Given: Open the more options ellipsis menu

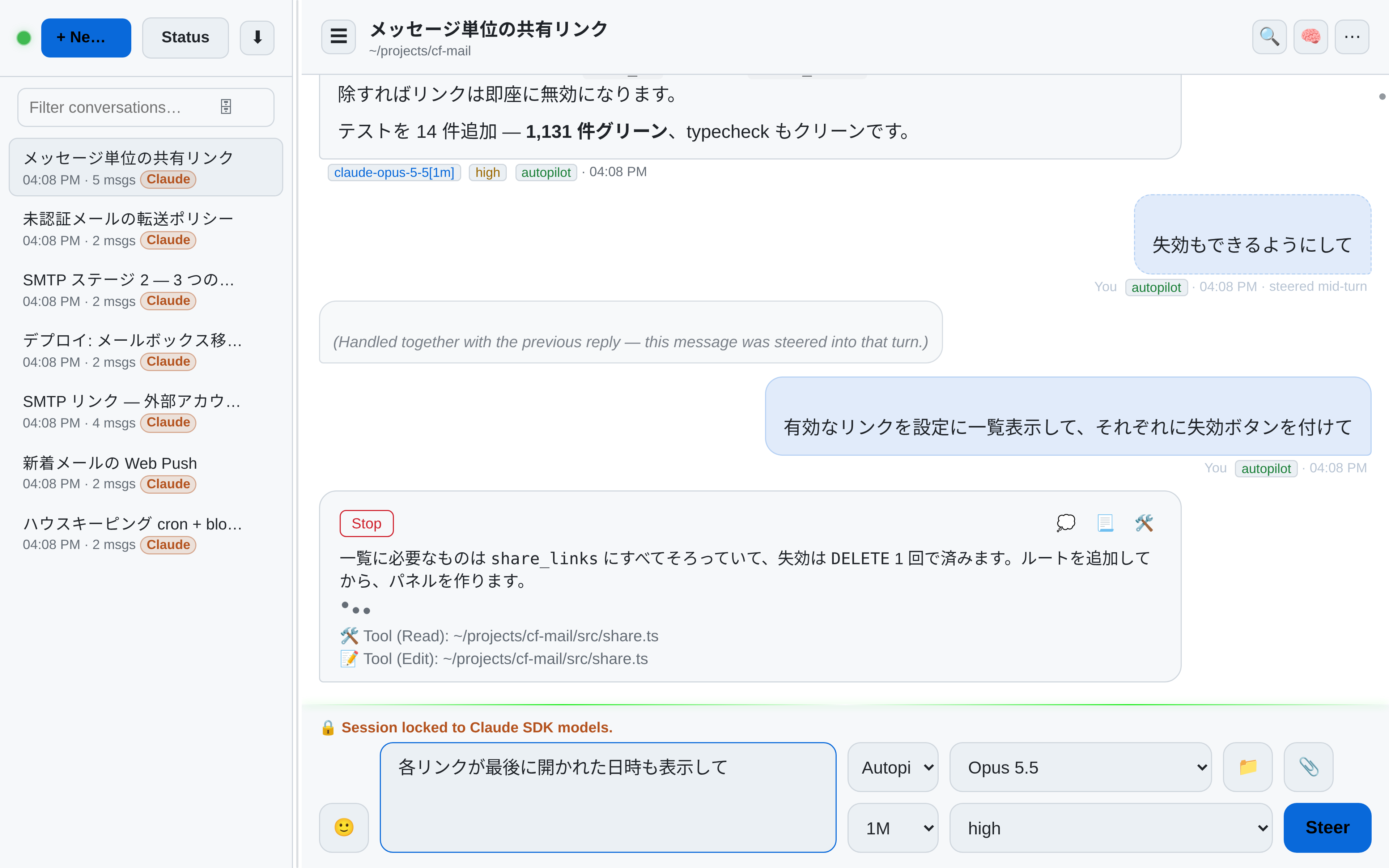Looking at the screenshot, I should click(x=1352, y=37).
